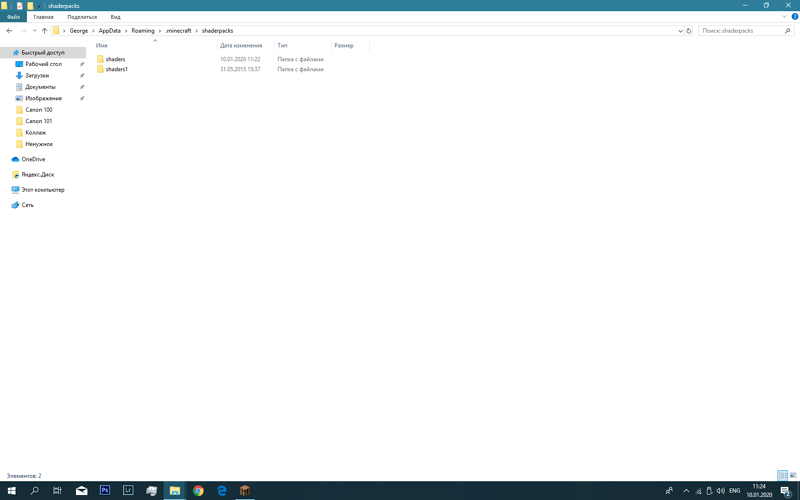The image size is (800, 500).
Task: Launch Lightroom from the taskbar
Action: click(x=128, y=491)
